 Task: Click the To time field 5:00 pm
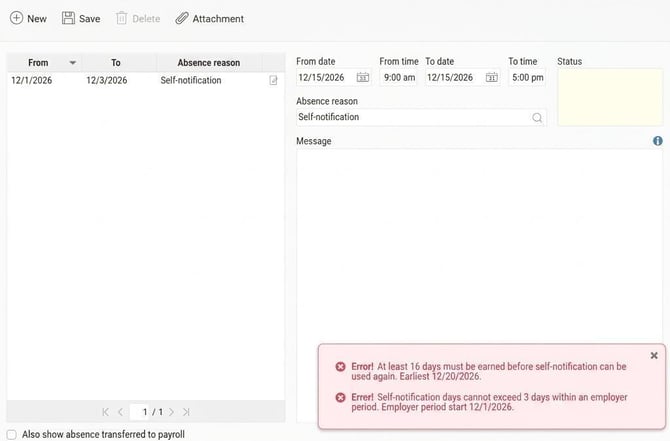(527, 77)
